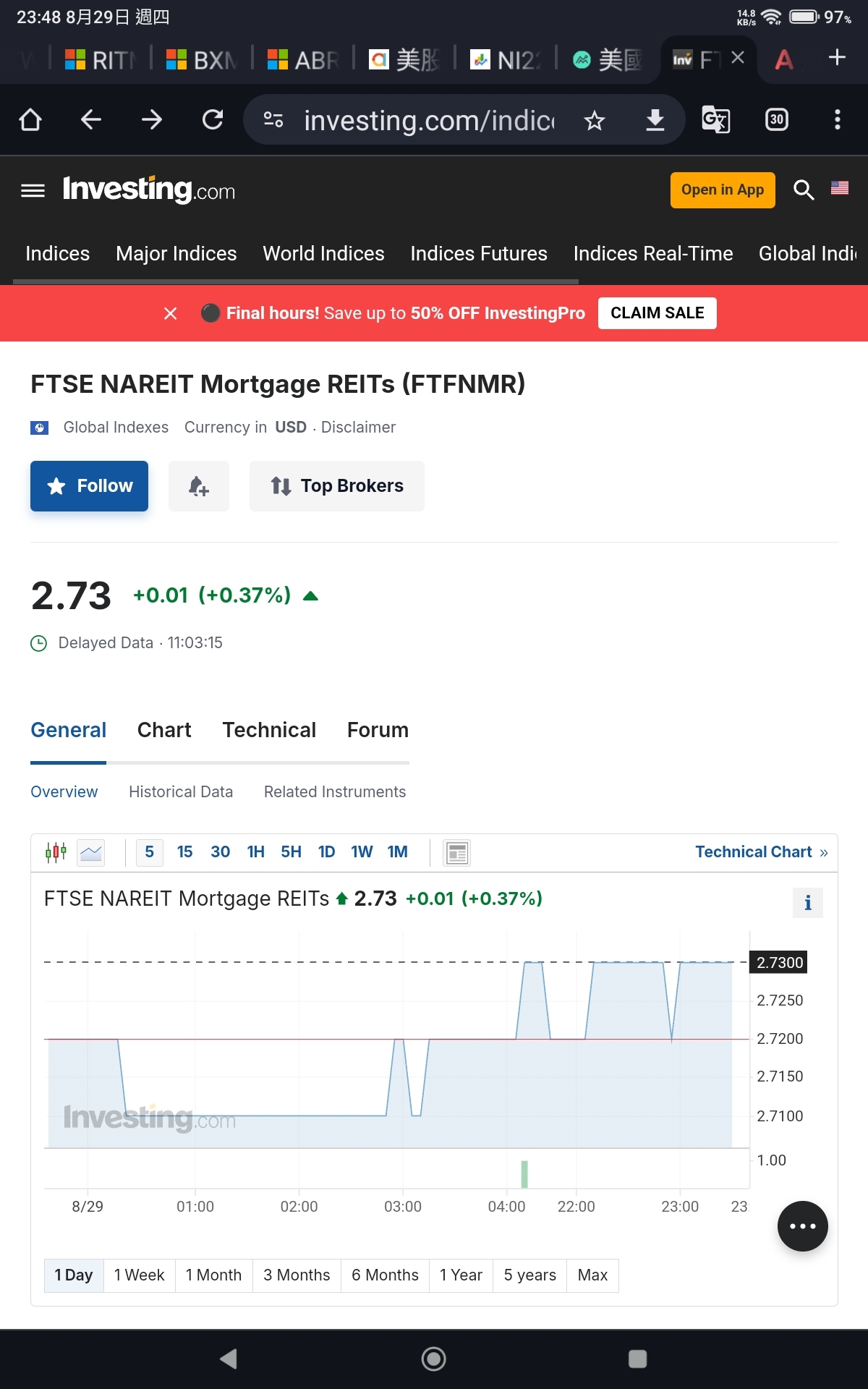Select the 1 Month time range
The height and width of the screenshot is (1389, 868).
click(213, 1275)
